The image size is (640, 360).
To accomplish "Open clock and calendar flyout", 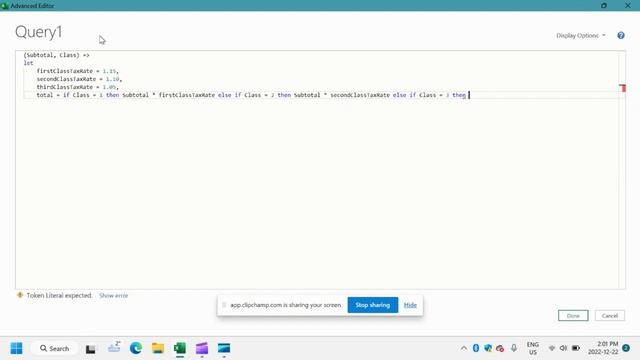I will pos(603,348).
